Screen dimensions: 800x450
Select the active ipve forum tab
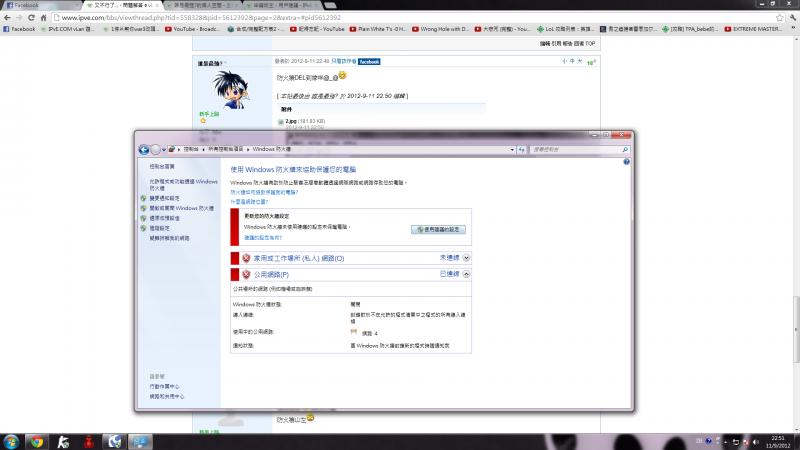(122, 5)
